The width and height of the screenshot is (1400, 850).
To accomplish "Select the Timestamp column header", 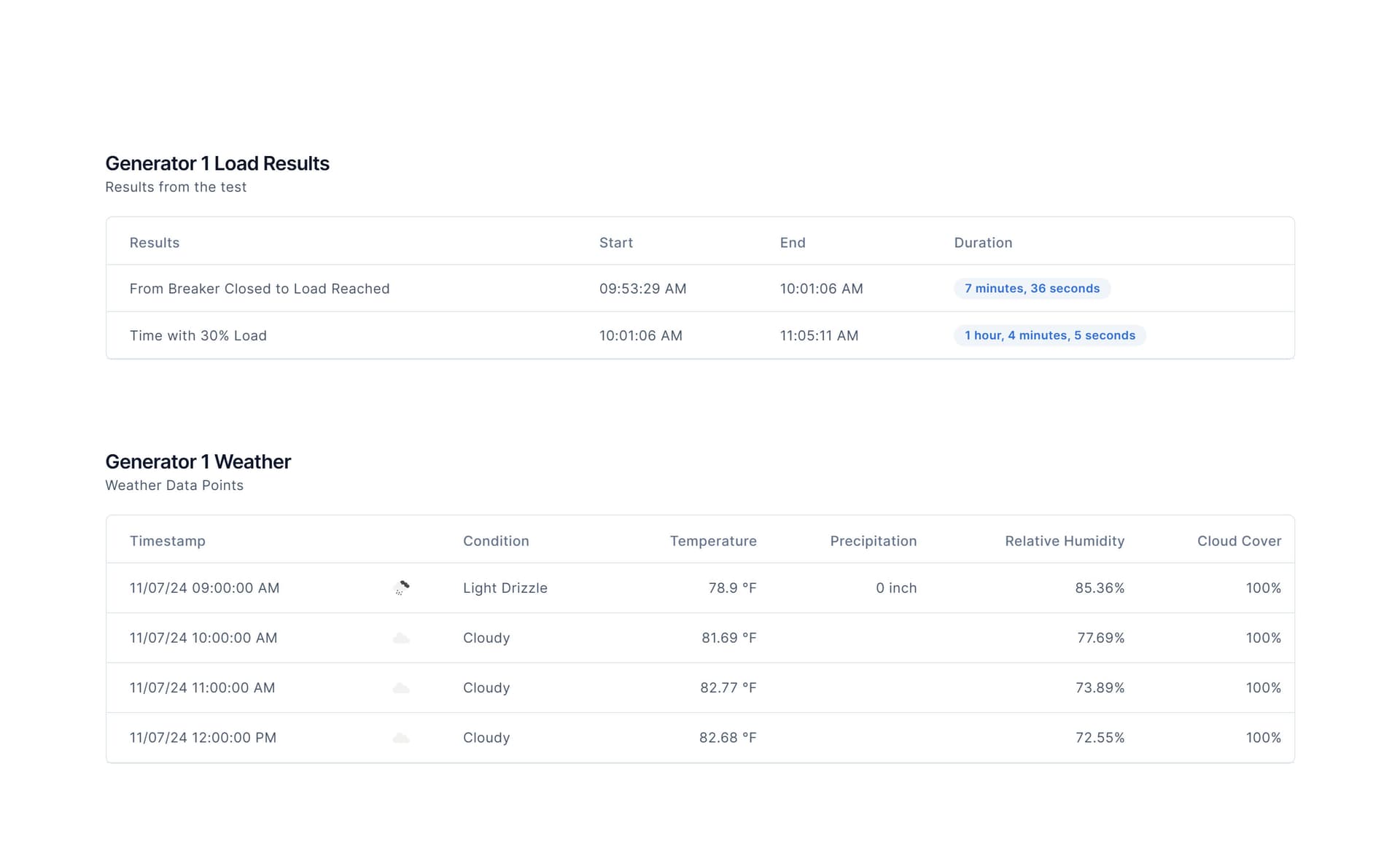I will tap(168, 540).
